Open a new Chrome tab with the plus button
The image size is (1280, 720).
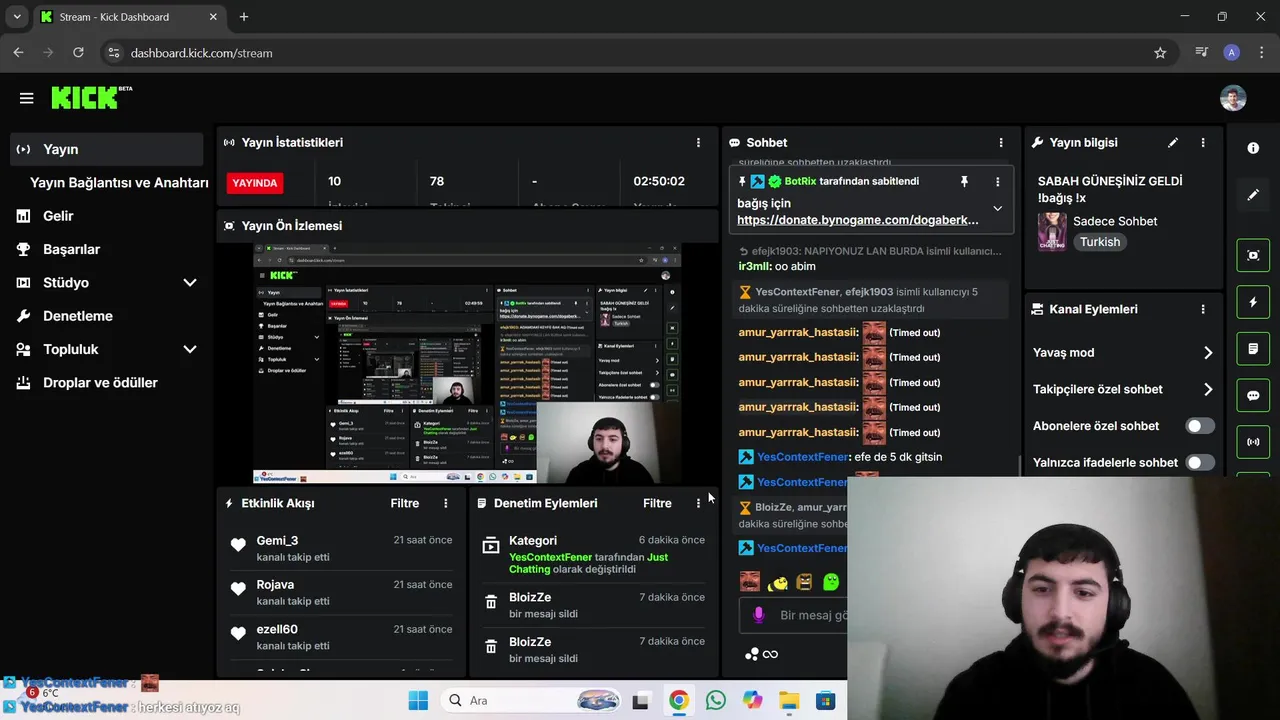(244, 17)
